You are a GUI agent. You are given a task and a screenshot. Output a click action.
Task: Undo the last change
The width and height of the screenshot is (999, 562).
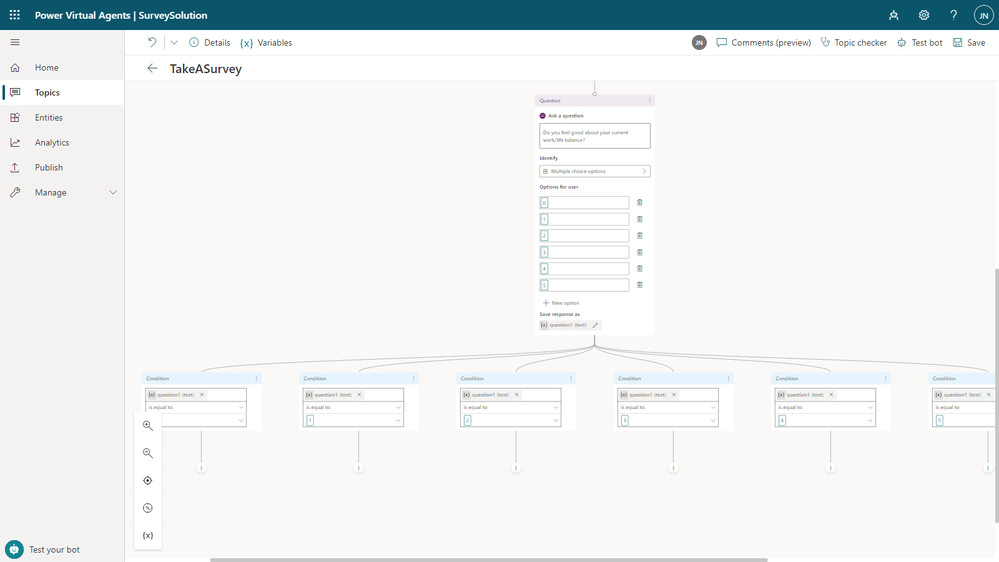pyautogui.click(x=152, y=42)
